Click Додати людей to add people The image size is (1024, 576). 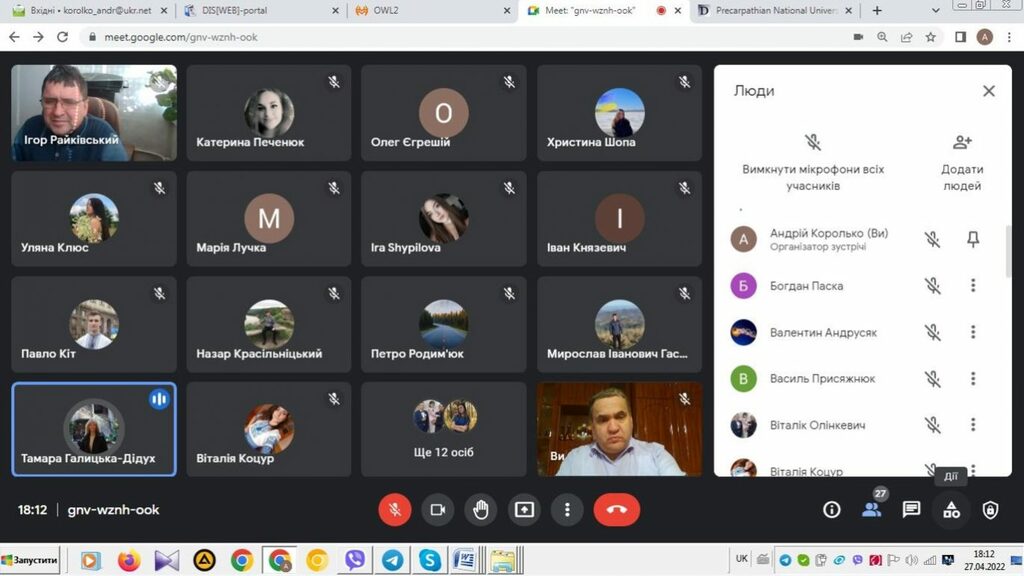(962, 163)
